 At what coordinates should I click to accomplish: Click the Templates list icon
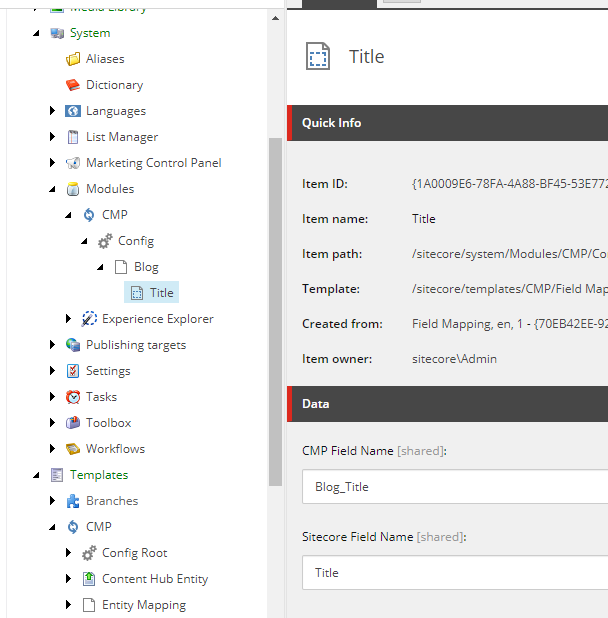point(57,475)
